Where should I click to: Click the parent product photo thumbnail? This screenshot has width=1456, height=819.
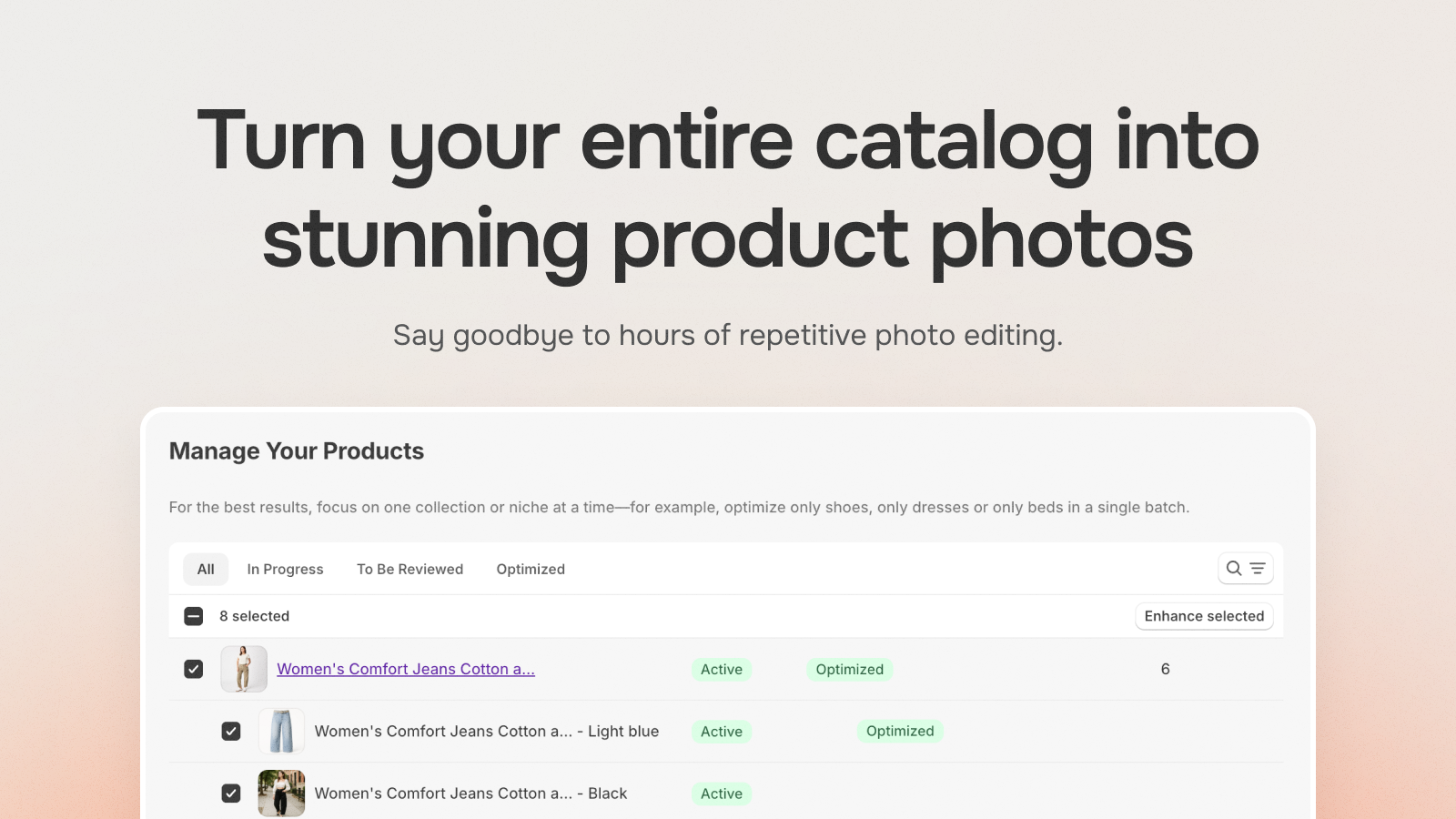click(243, 669)
